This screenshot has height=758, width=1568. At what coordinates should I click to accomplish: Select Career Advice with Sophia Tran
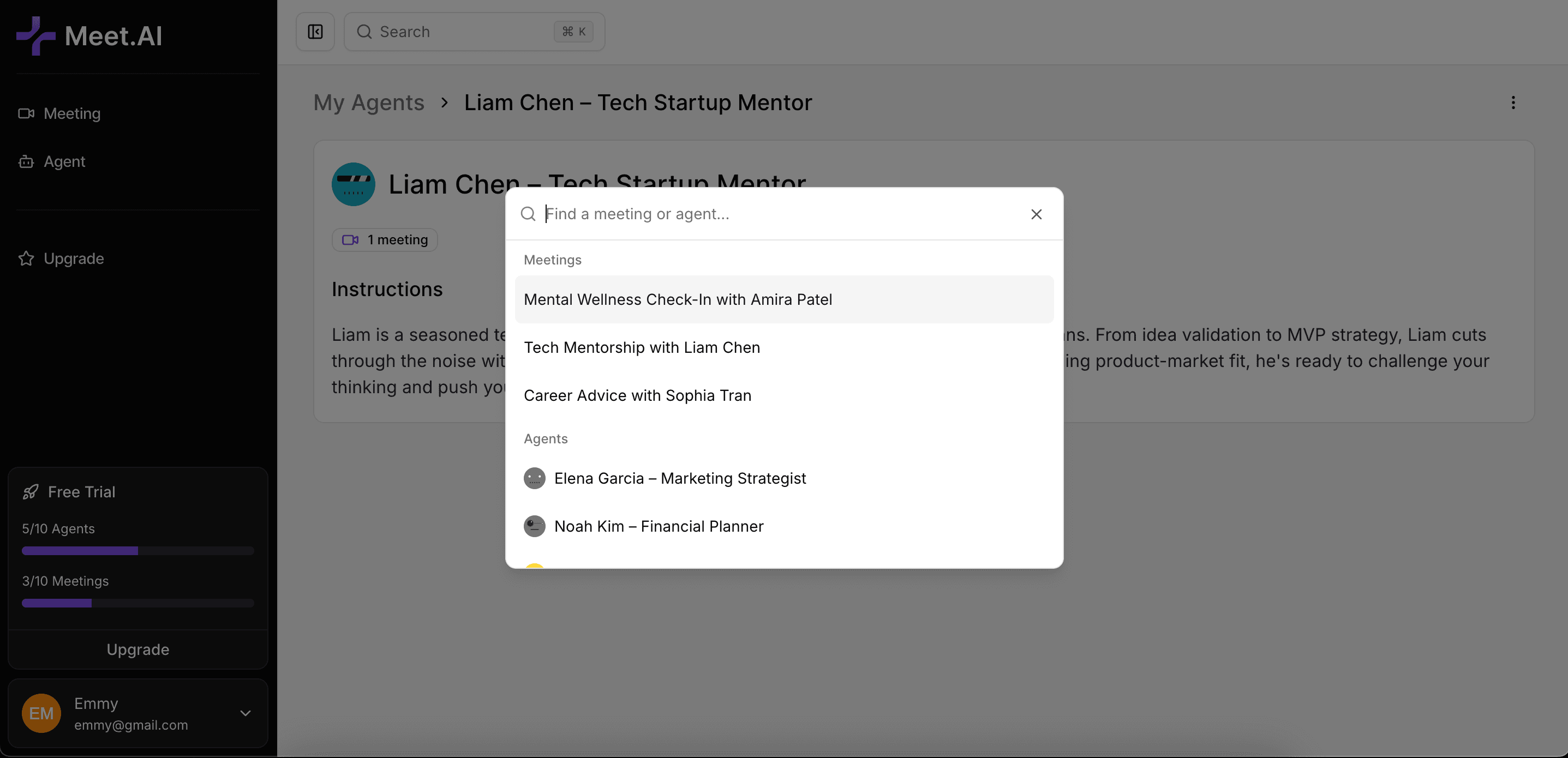[x=637, y=395]
